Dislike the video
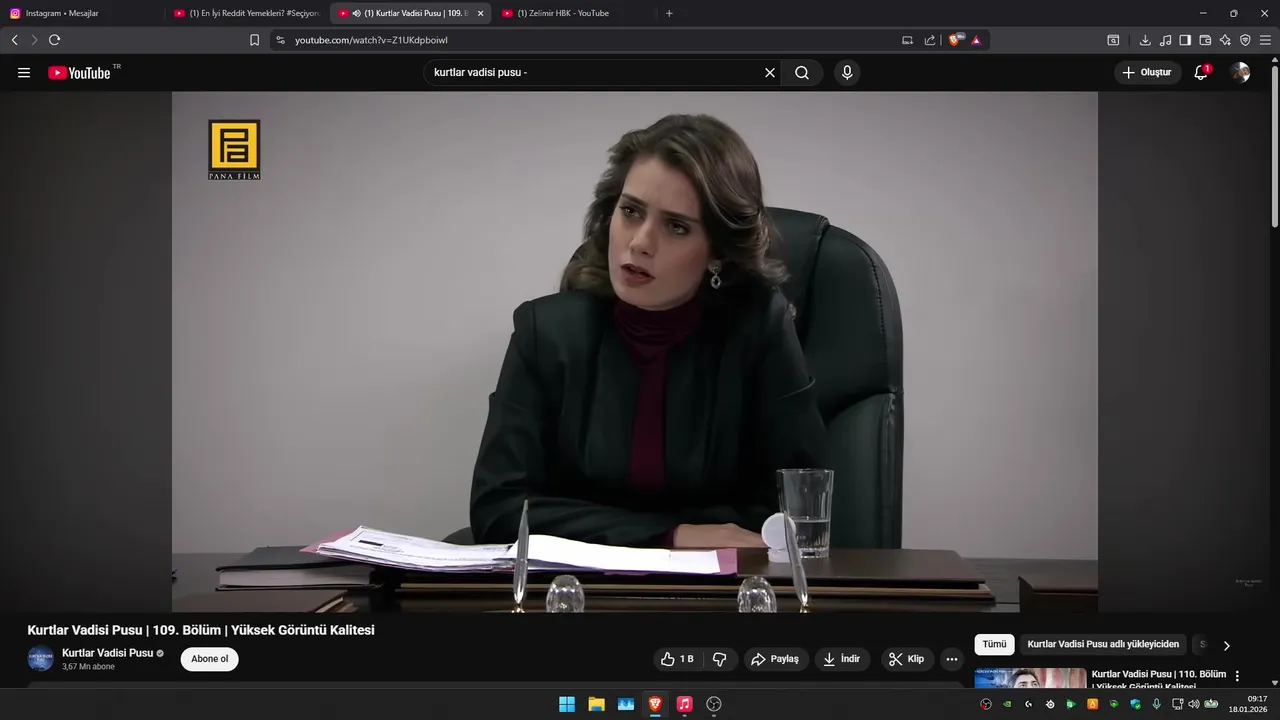The image size is (1280, 720). click(x=719, y=659)
